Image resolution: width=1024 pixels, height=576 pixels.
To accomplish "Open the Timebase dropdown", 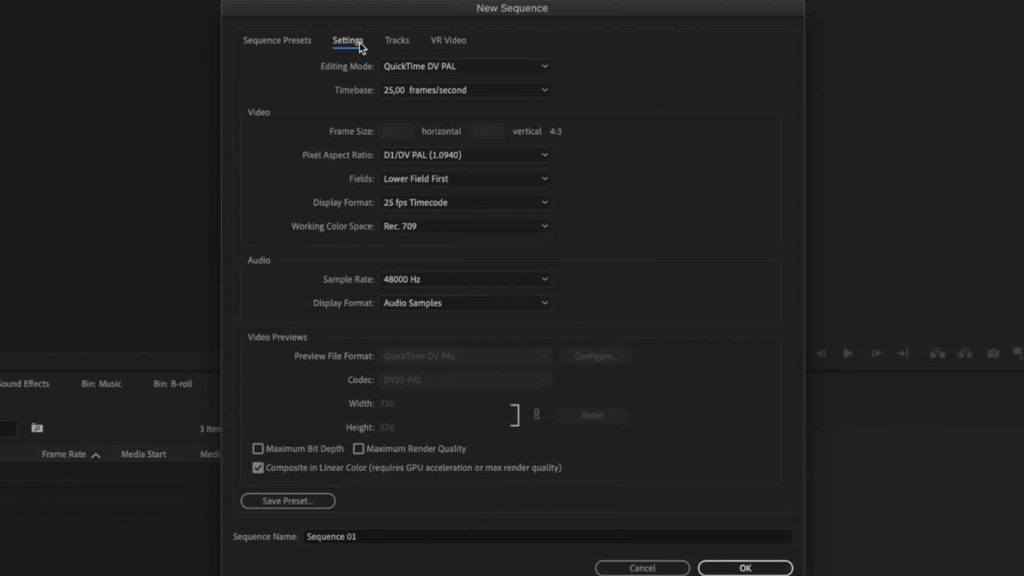I will click(x=465, y=90).
